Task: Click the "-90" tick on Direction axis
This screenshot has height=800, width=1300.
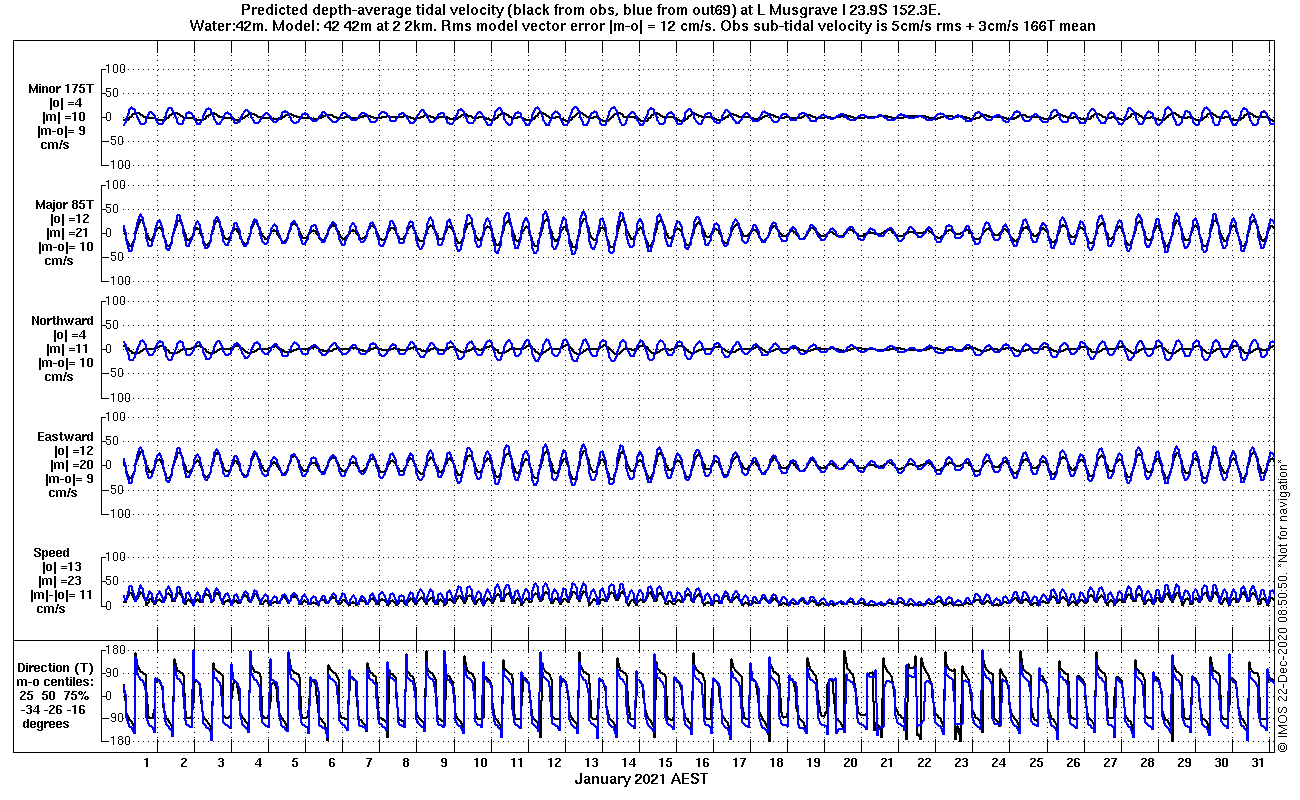Action: click(114, 718)
